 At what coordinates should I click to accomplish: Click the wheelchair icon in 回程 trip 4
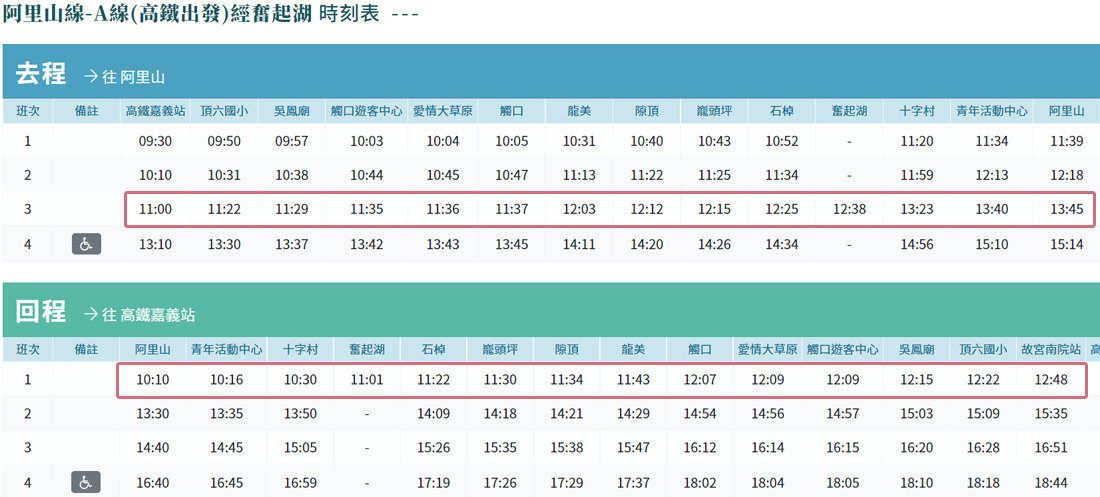tap(86, 482)
